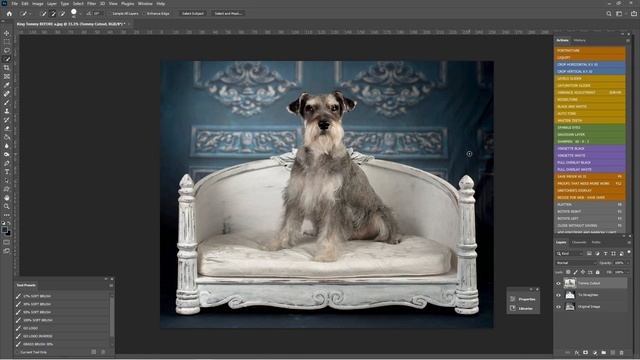Open the Image menu
The width and height of the screenshot is (640, 360).
(x=38, y=4)
